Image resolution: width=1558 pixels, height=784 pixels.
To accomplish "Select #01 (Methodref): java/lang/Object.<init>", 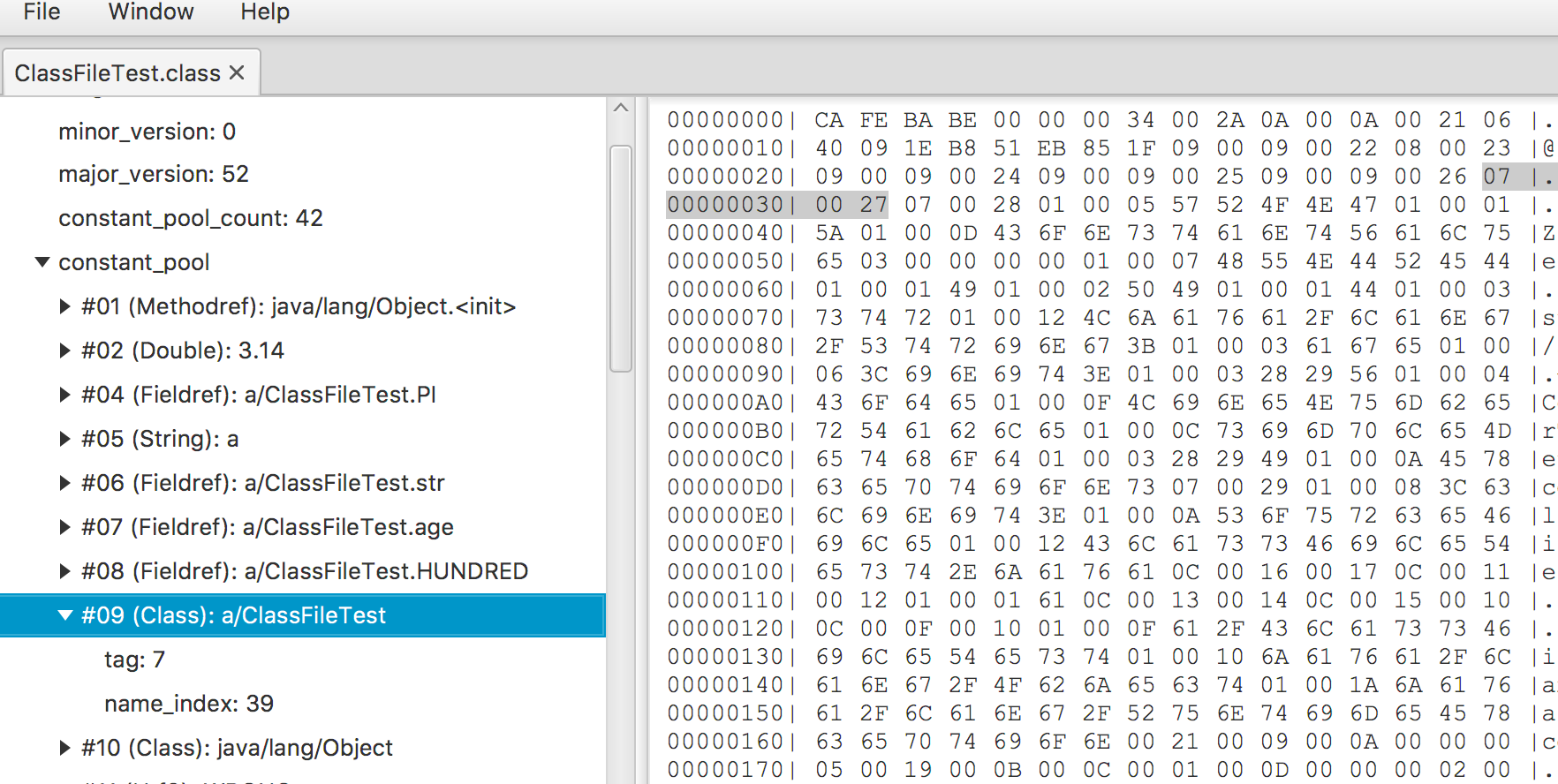I will click(x=299, y=306).
